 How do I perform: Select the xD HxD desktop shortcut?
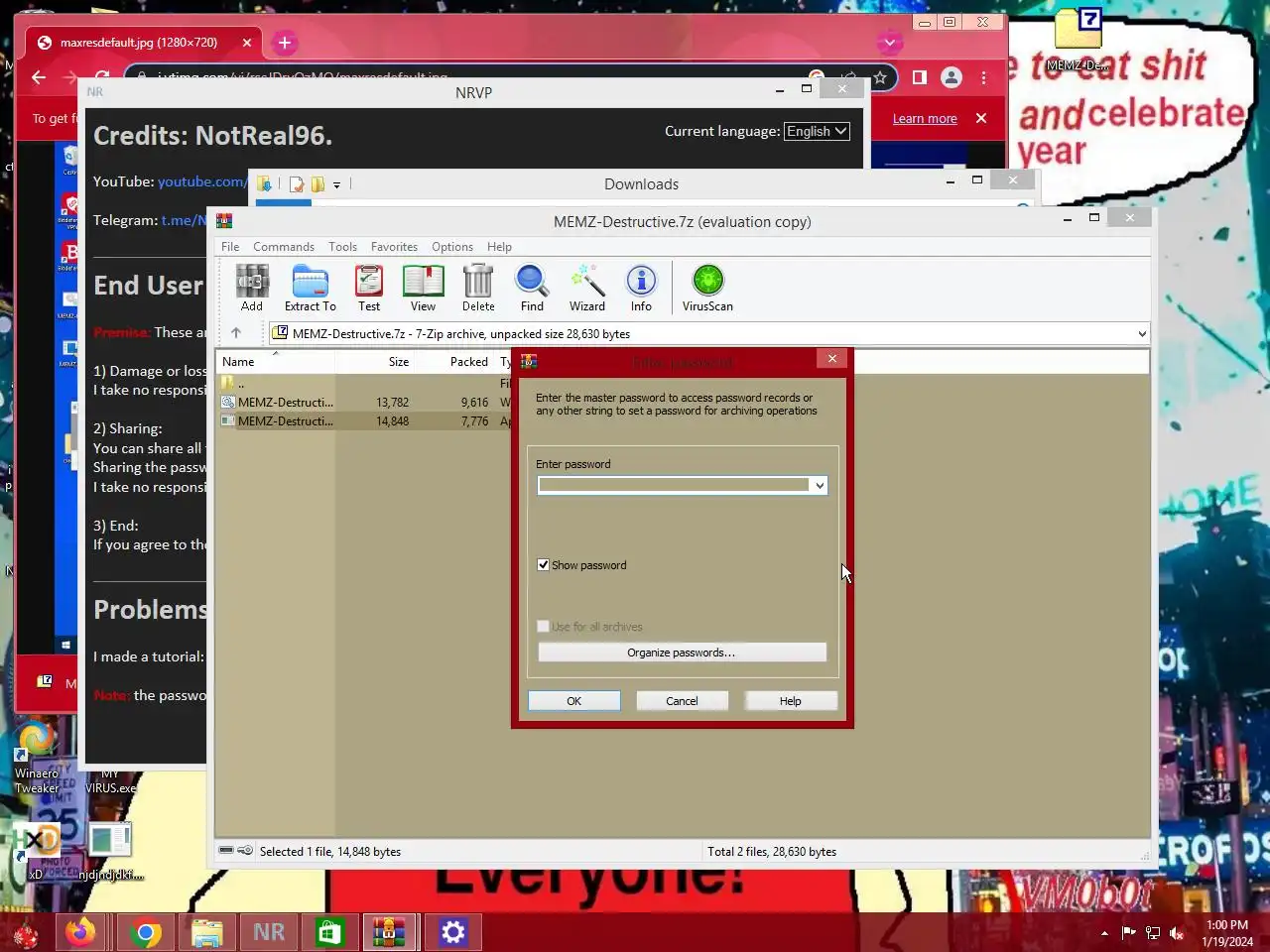coord(37,850)
